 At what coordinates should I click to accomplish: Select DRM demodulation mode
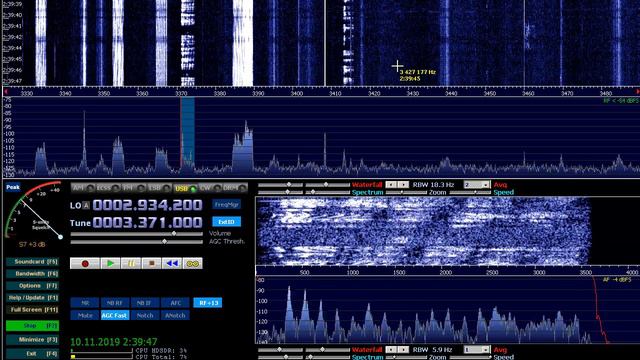(235, 188)
